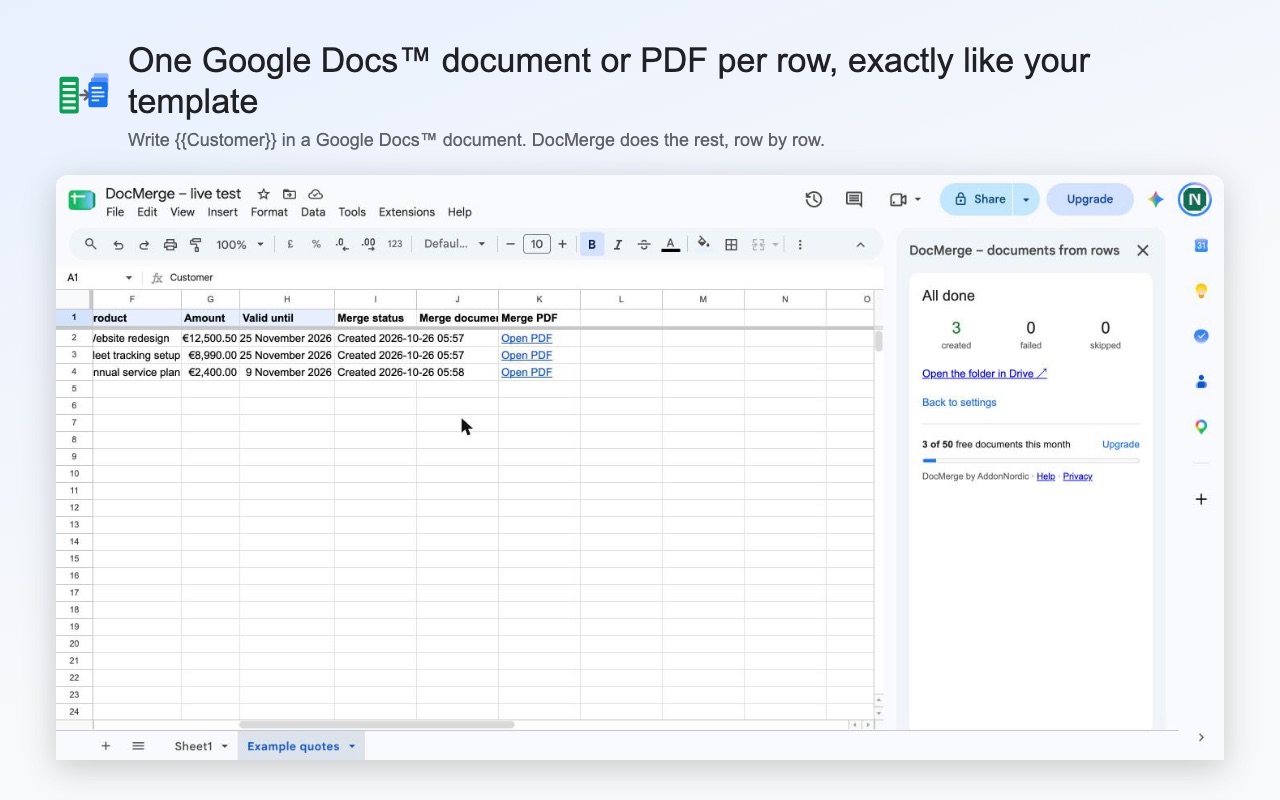Click Back to settings link
The image size is (1280, 800).
(x=959, y=402)
